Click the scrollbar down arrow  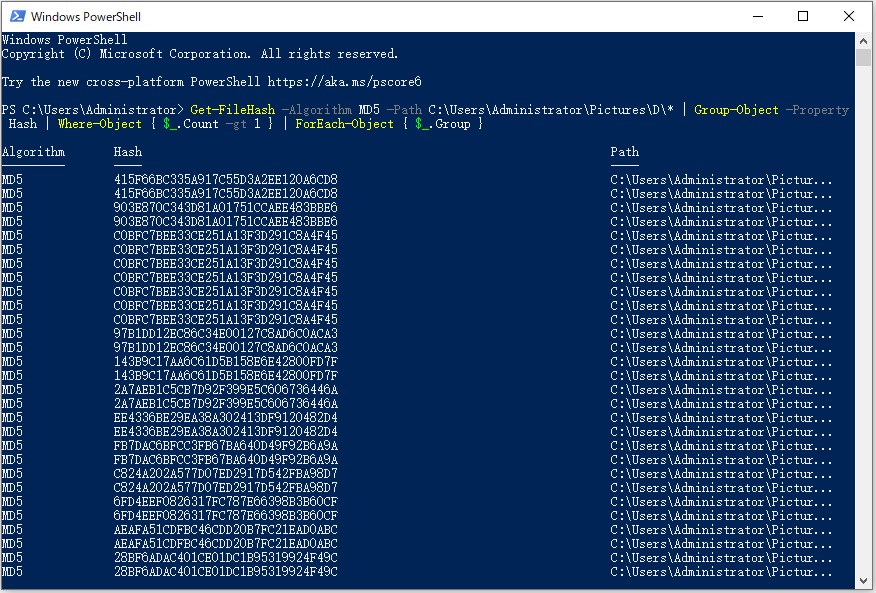863,581
